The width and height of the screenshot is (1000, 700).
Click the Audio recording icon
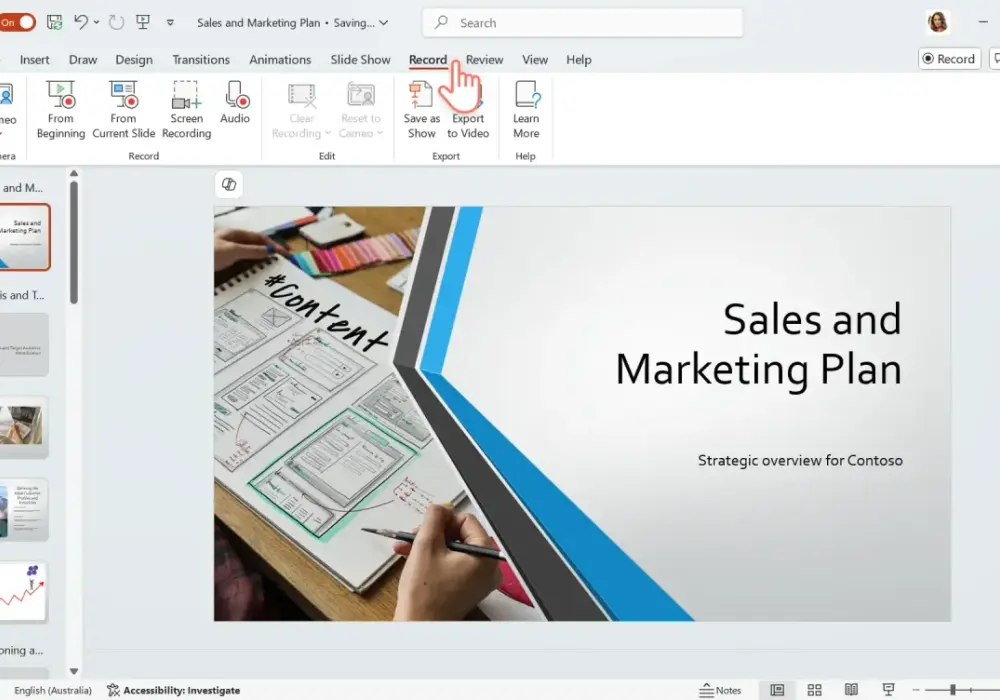[235, 103]
